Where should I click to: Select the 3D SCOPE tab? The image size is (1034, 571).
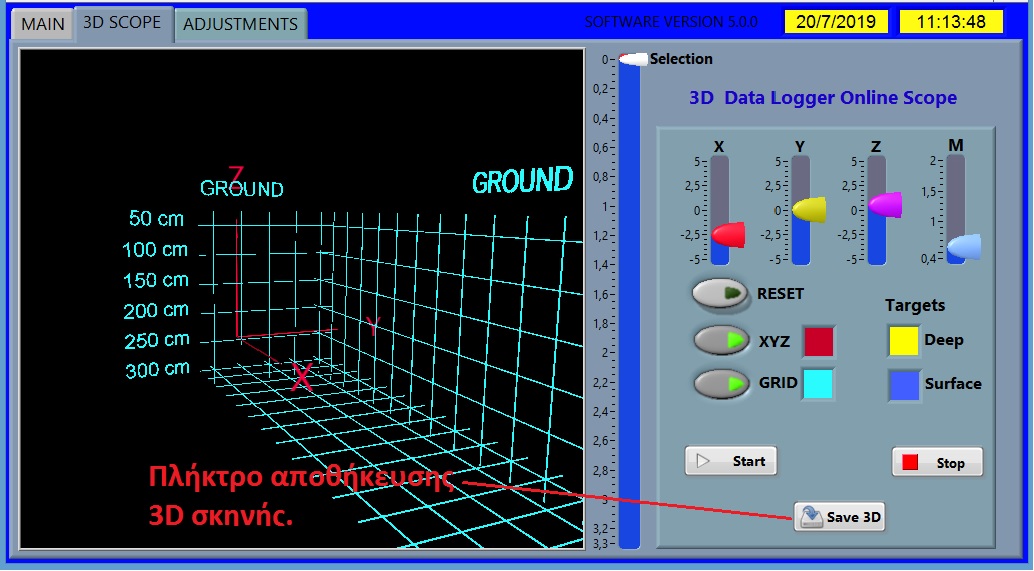click(x=121, y=23)
